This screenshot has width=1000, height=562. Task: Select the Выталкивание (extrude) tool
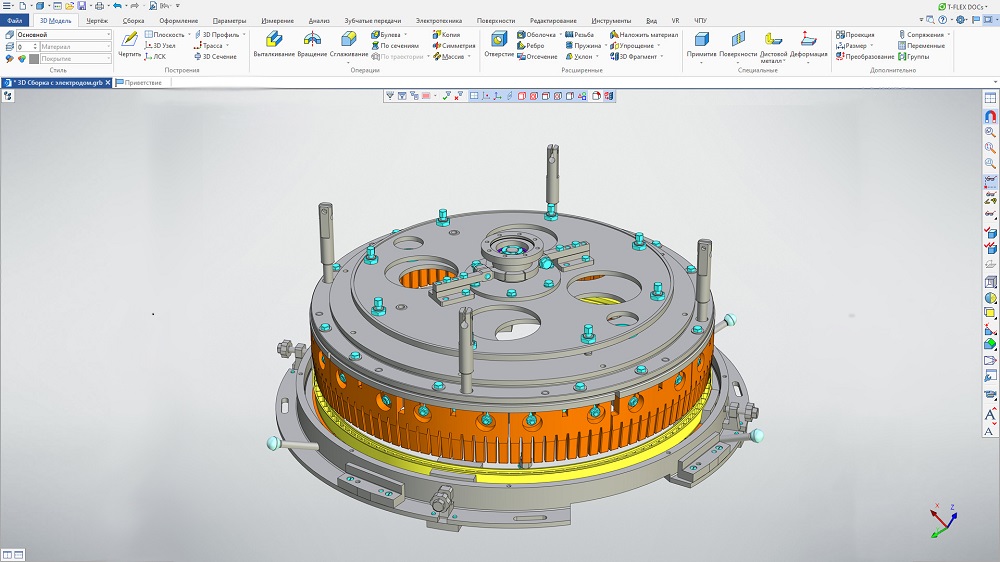click(272, 43)
